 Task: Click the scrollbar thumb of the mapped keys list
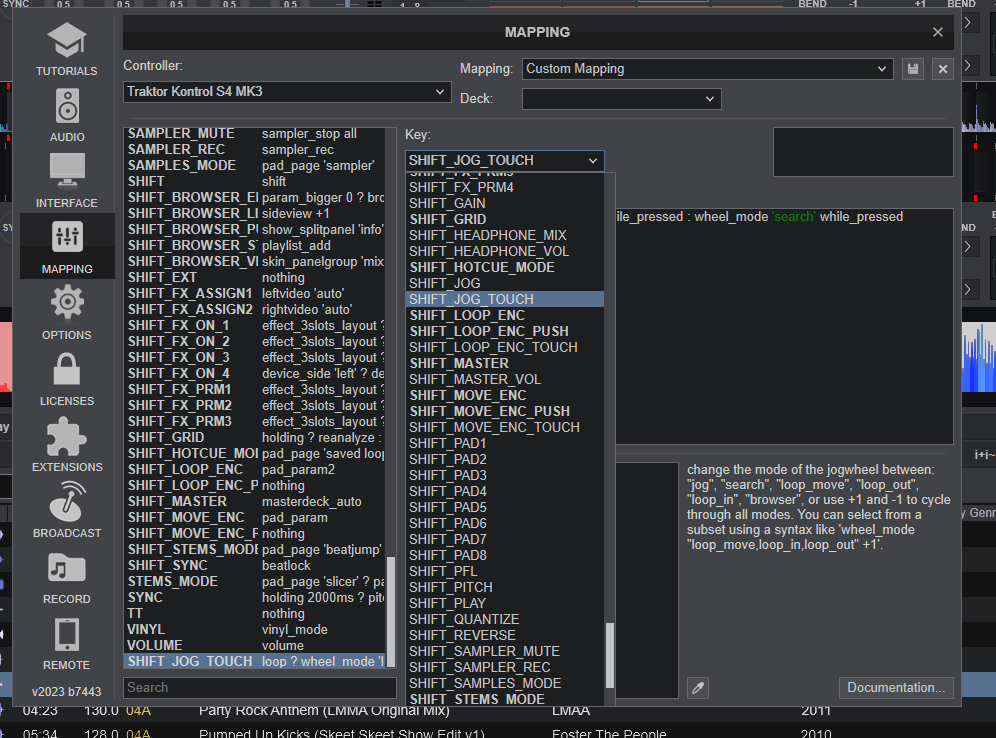(391, 611)
